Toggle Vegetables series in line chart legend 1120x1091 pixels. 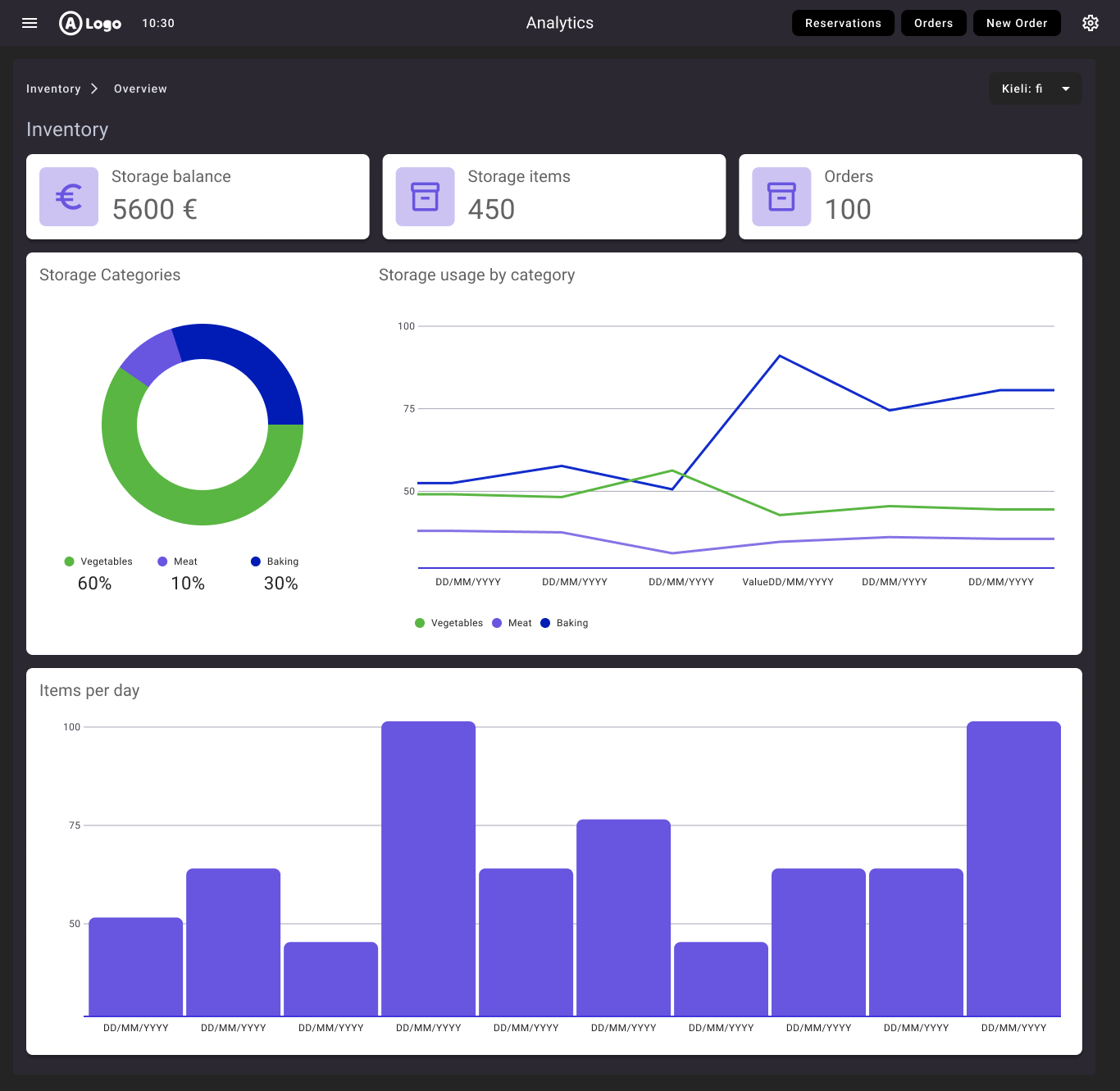pyautogui.click(x=449, y=623)
